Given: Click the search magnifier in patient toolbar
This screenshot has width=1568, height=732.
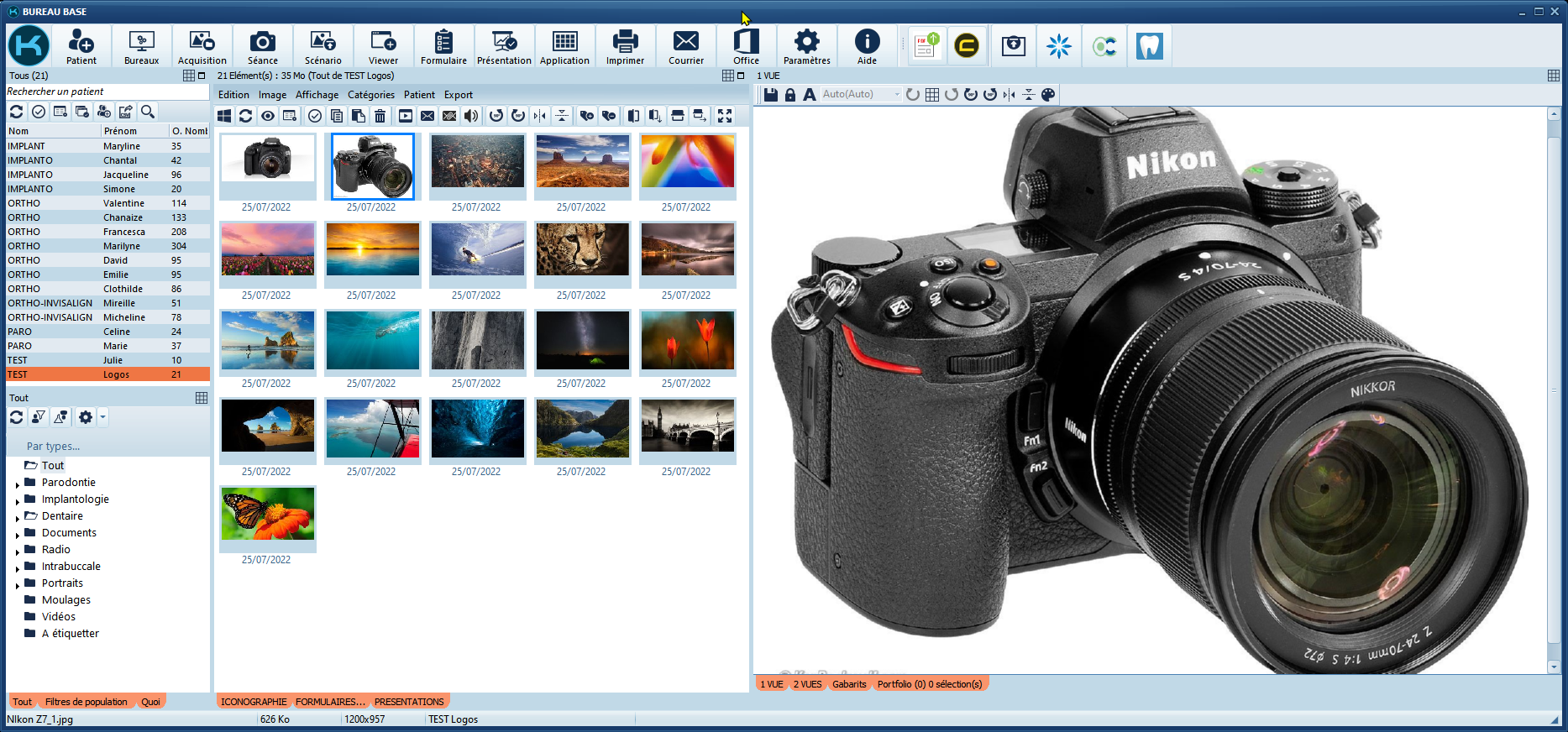Looking at the screenshot, I should 148,112.
